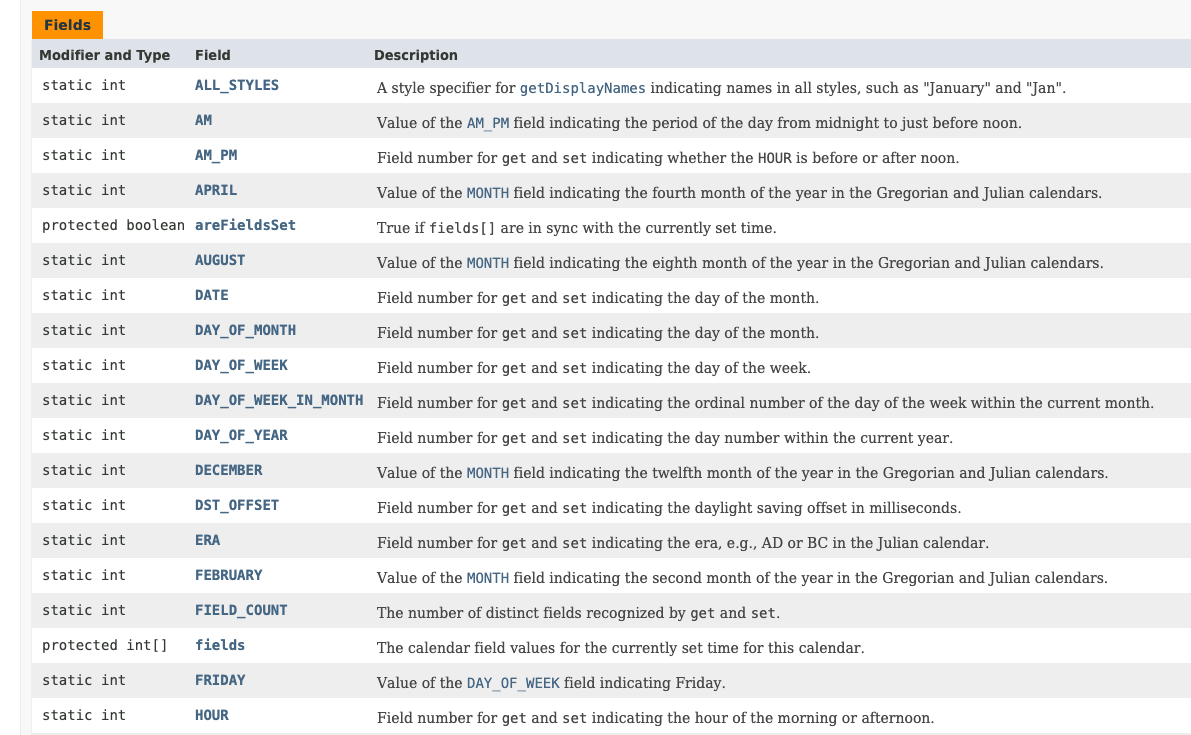
Task: Click the lowercase fields link in the Field column
Action: click(220, 645)
